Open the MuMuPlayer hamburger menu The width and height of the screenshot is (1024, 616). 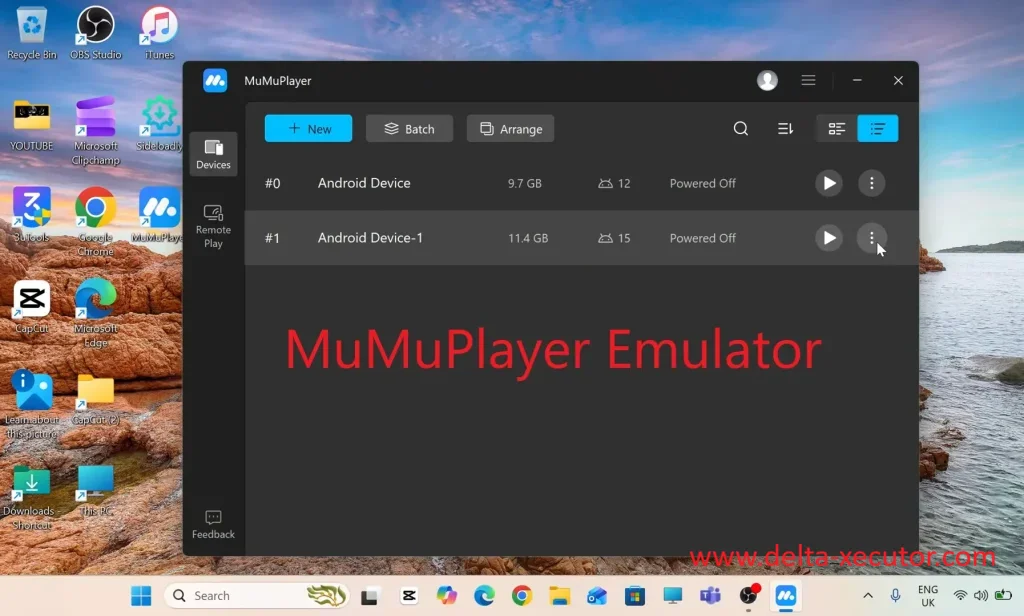(808, 80)
